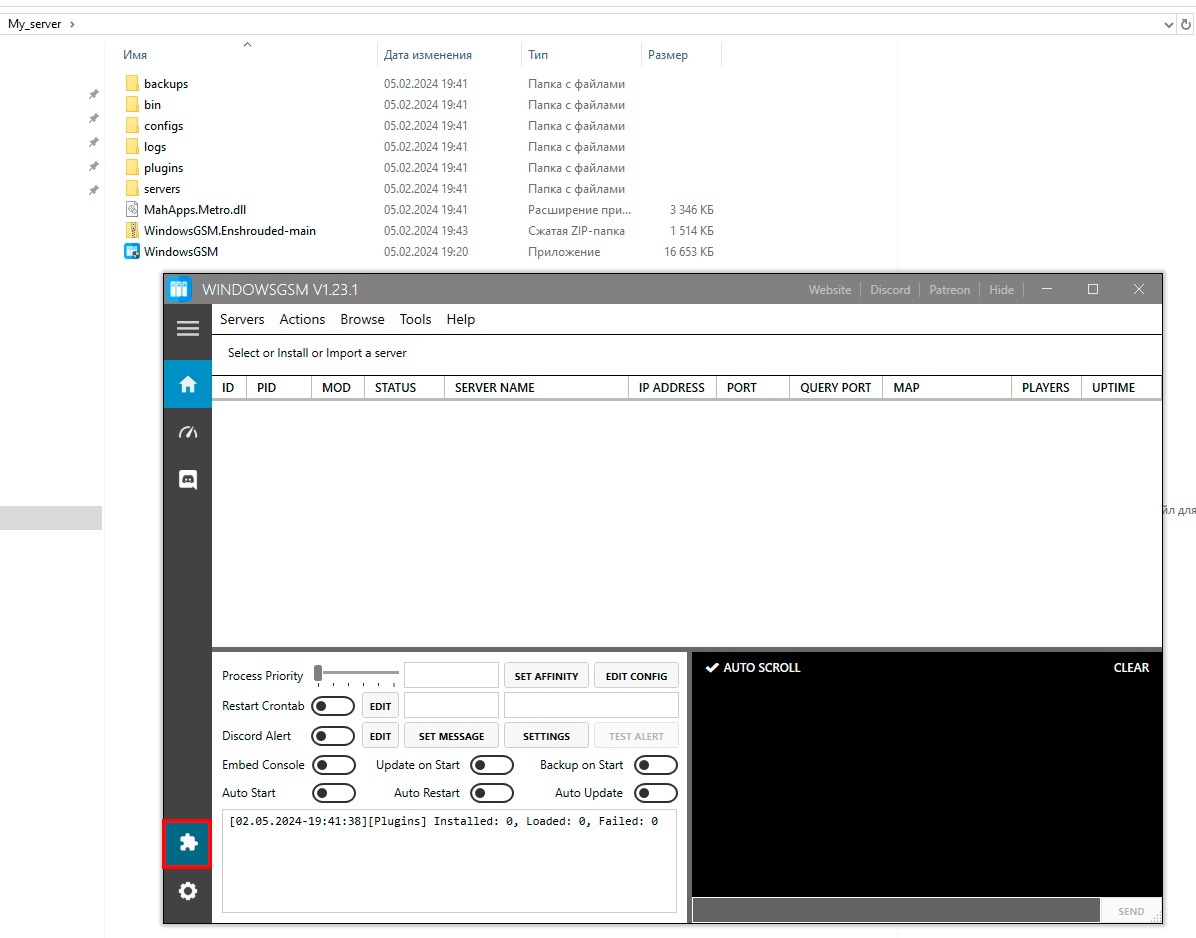Adjust the Process Priority slider handle
The width and height of the screenshot is (1196, 938).
(x=318, y=672)
